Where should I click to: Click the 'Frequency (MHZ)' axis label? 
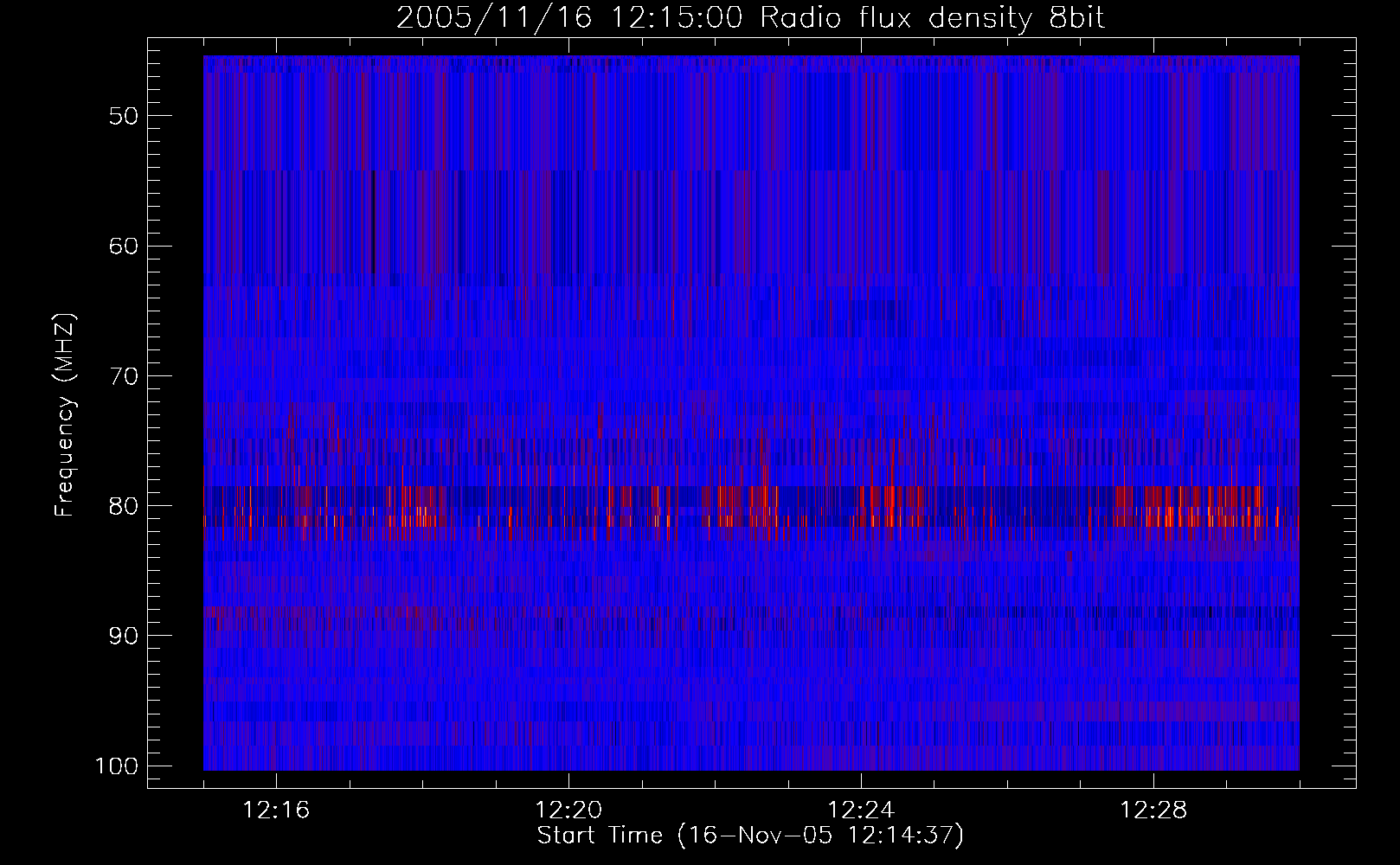coord(65,415)
